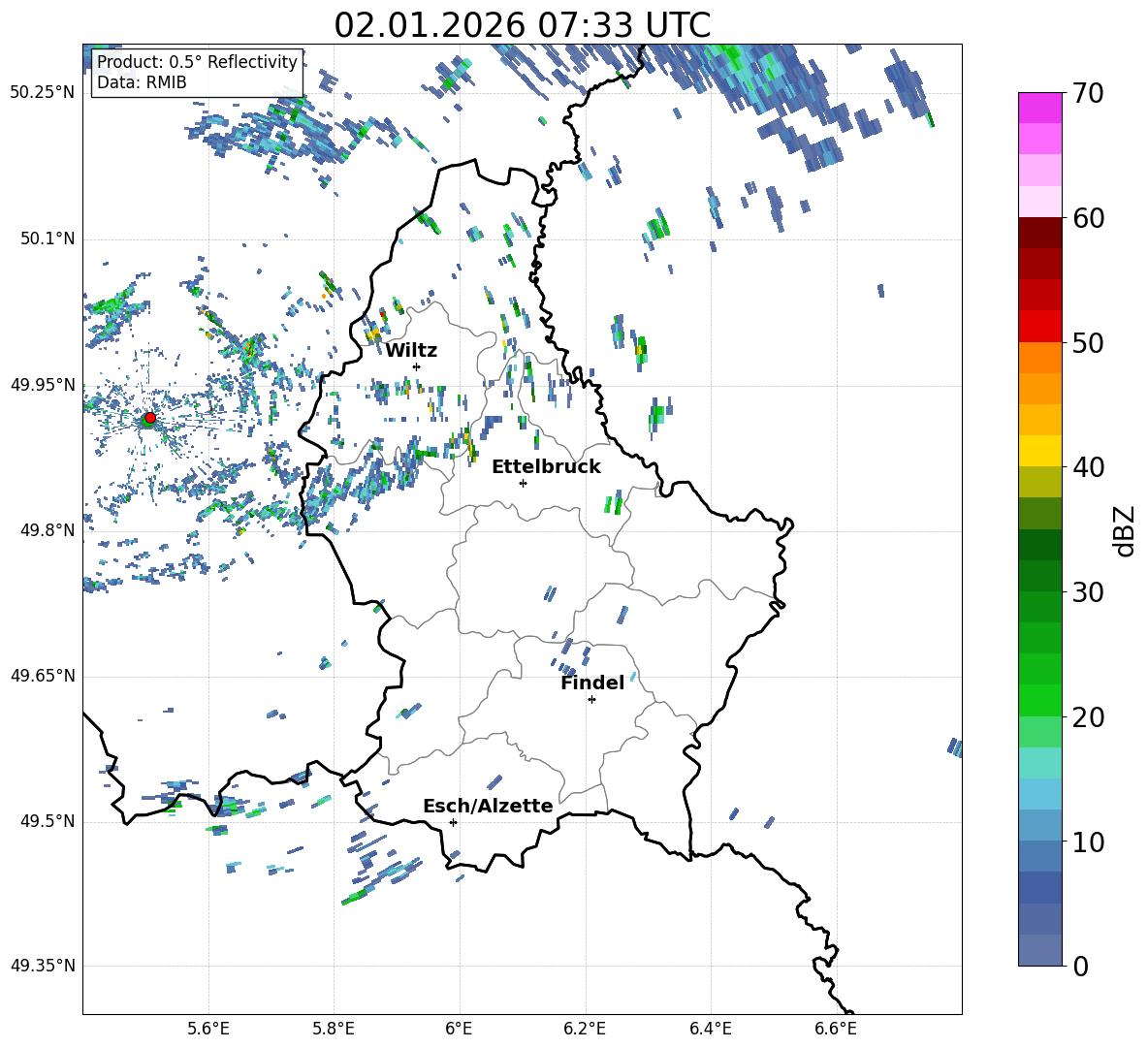Click the 49.65°N latitude label

(43, 676)
